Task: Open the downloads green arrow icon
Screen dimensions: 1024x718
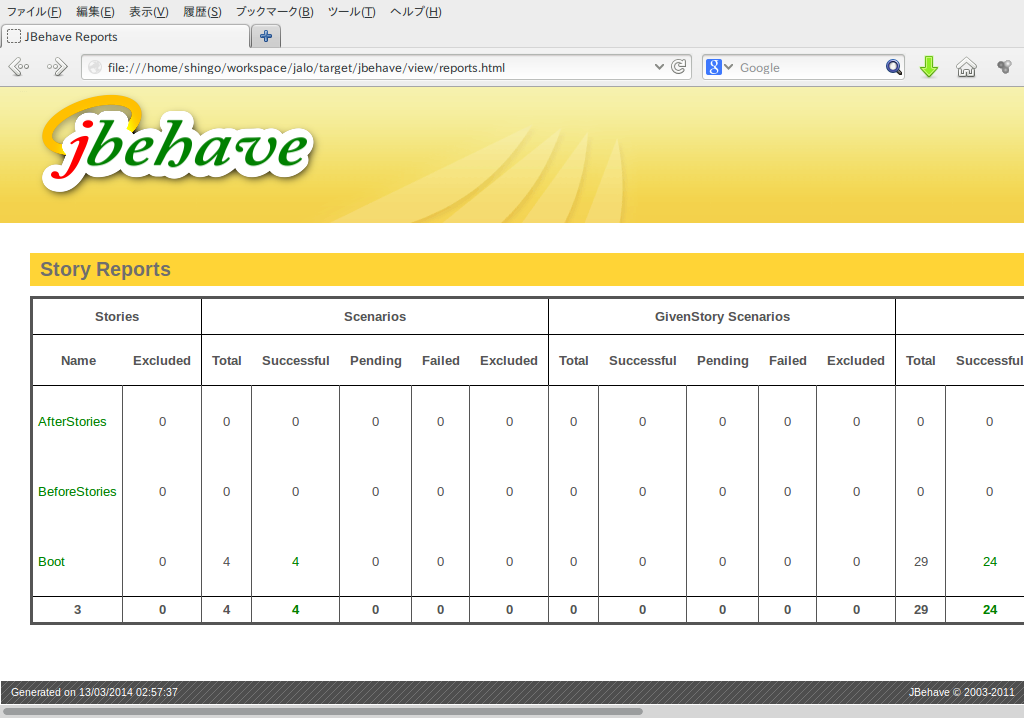Action: pos(929,68)
